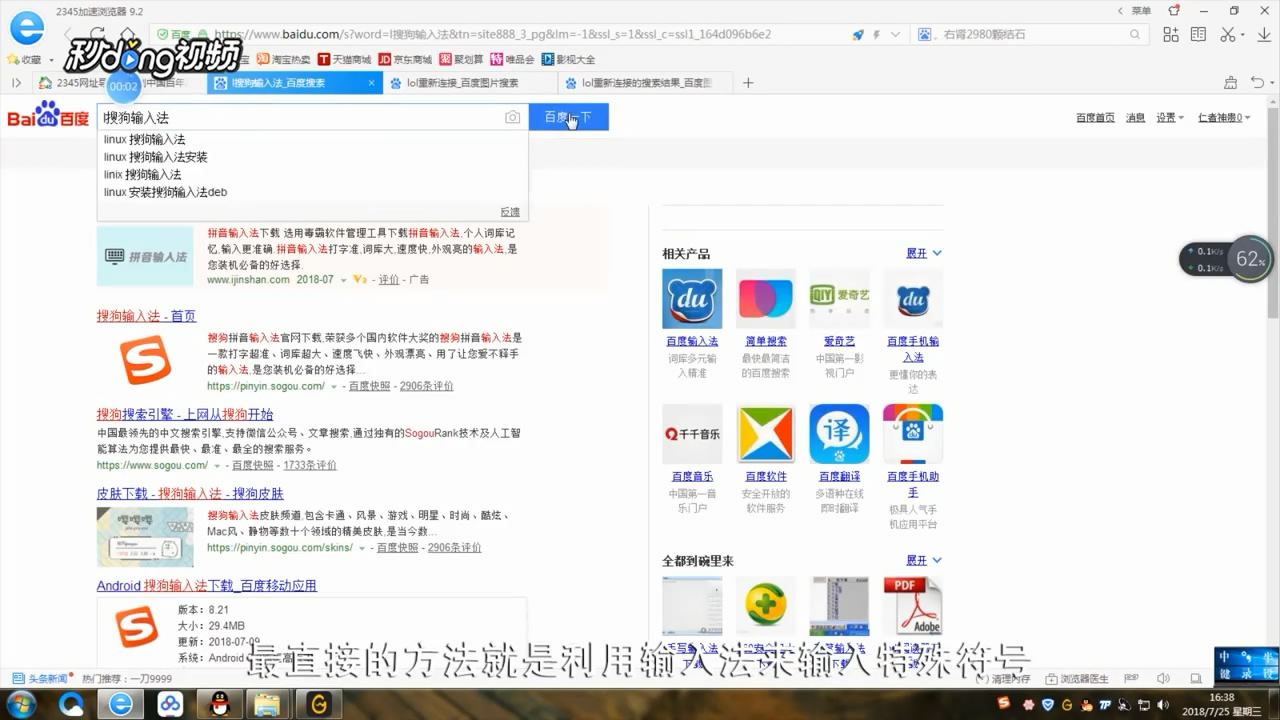Open 唯品会 bookmark
The height and width of the screenshot is (720, 1280).
click(x=514, y=60)
